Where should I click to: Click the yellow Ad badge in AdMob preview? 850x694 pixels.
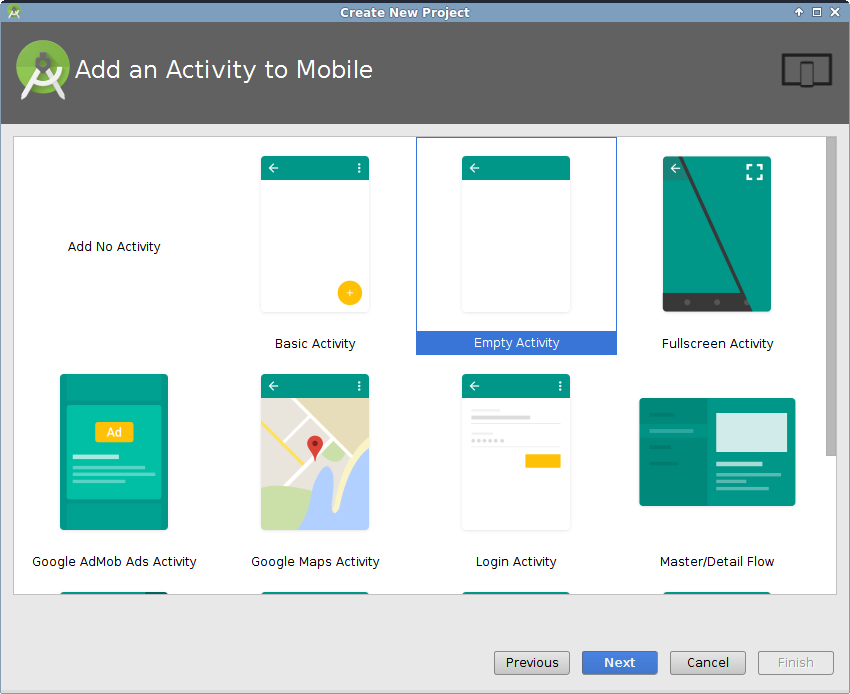[114, 432]
